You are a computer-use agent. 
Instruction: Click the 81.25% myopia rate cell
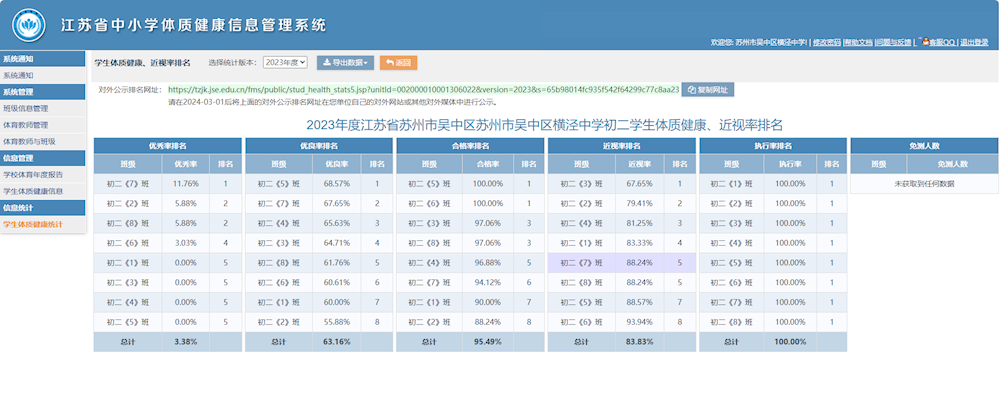(x=640, y=223)
